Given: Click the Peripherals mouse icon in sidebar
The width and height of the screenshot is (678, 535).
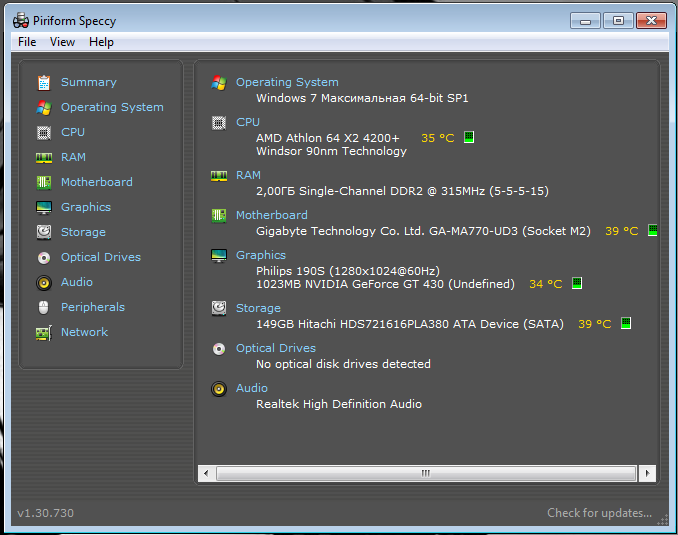Looking at the screenshot, I should pyautogui.click(x=44, y=308).
